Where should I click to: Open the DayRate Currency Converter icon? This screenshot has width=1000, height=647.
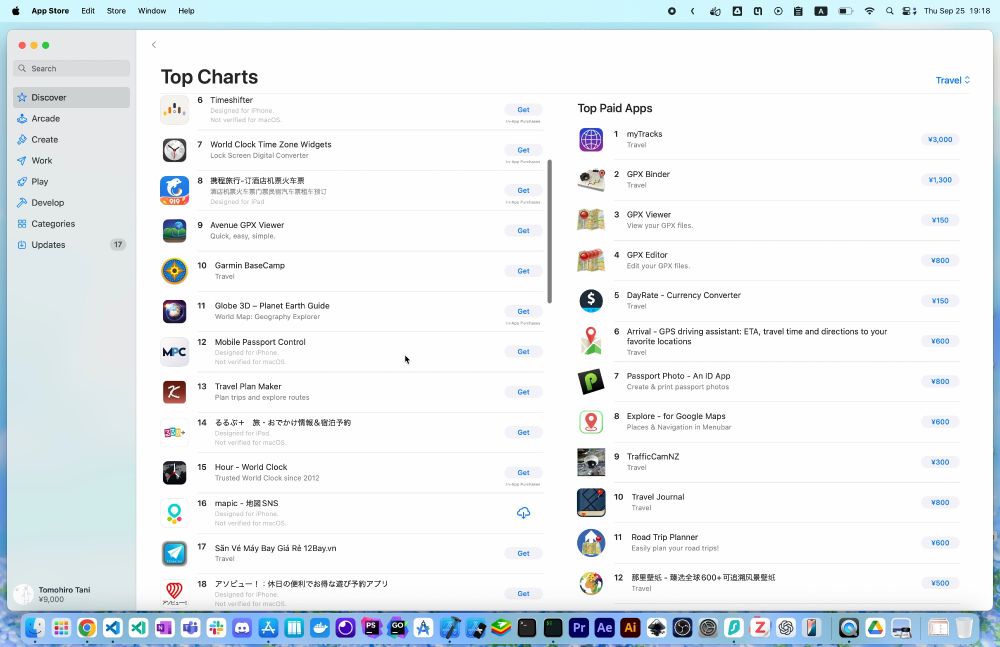(x=591, y=301)
